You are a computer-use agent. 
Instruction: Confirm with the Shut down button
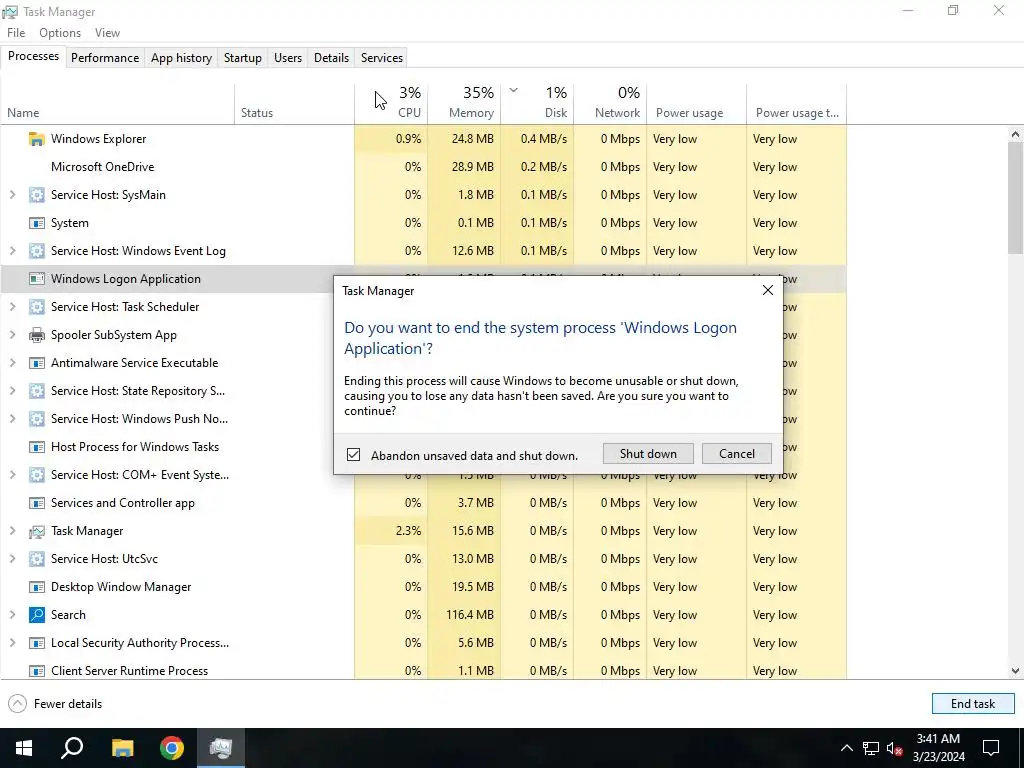click(x=648, y=454)
